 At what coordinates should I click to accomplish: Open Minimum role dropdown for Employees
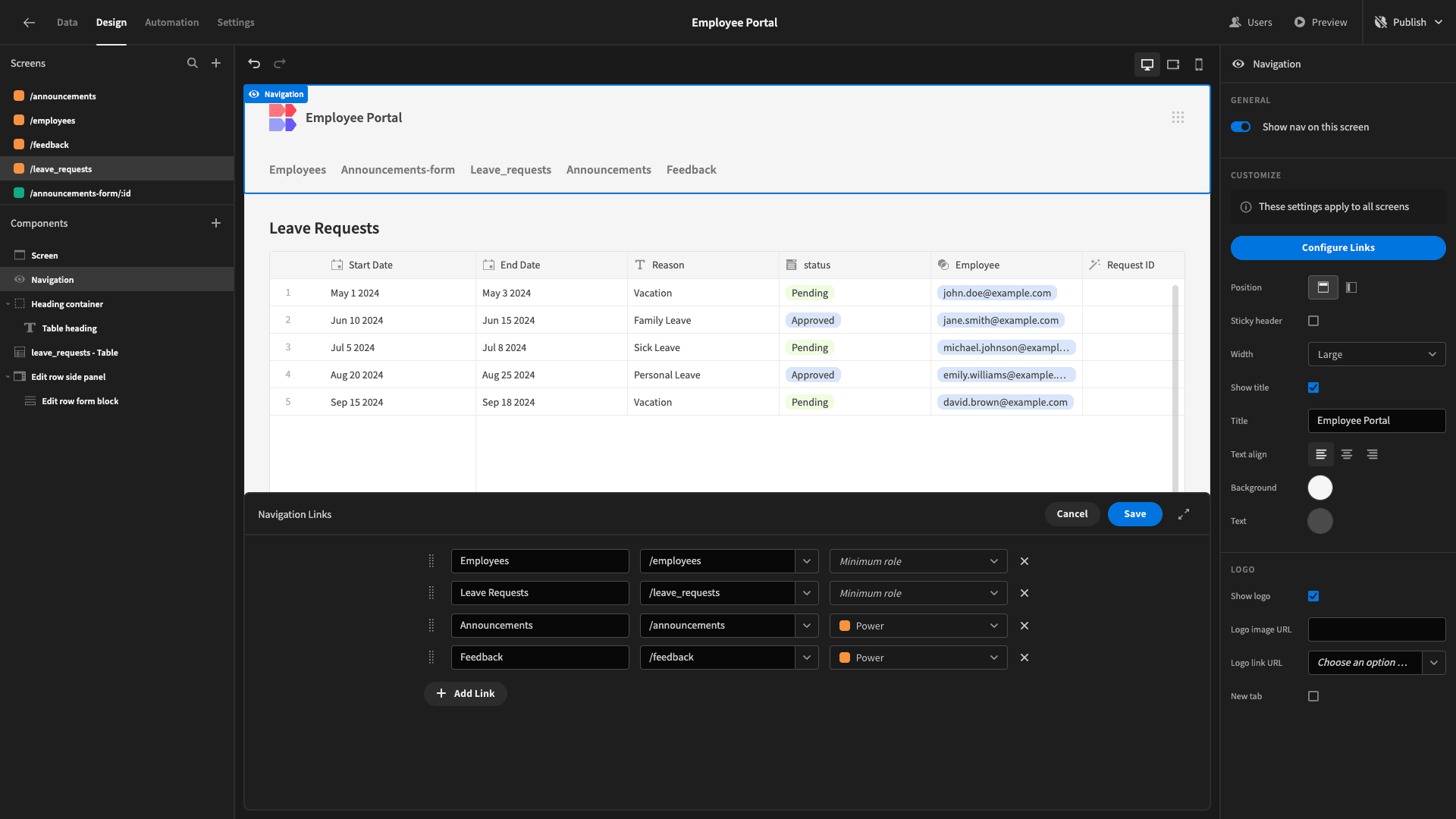918,561
